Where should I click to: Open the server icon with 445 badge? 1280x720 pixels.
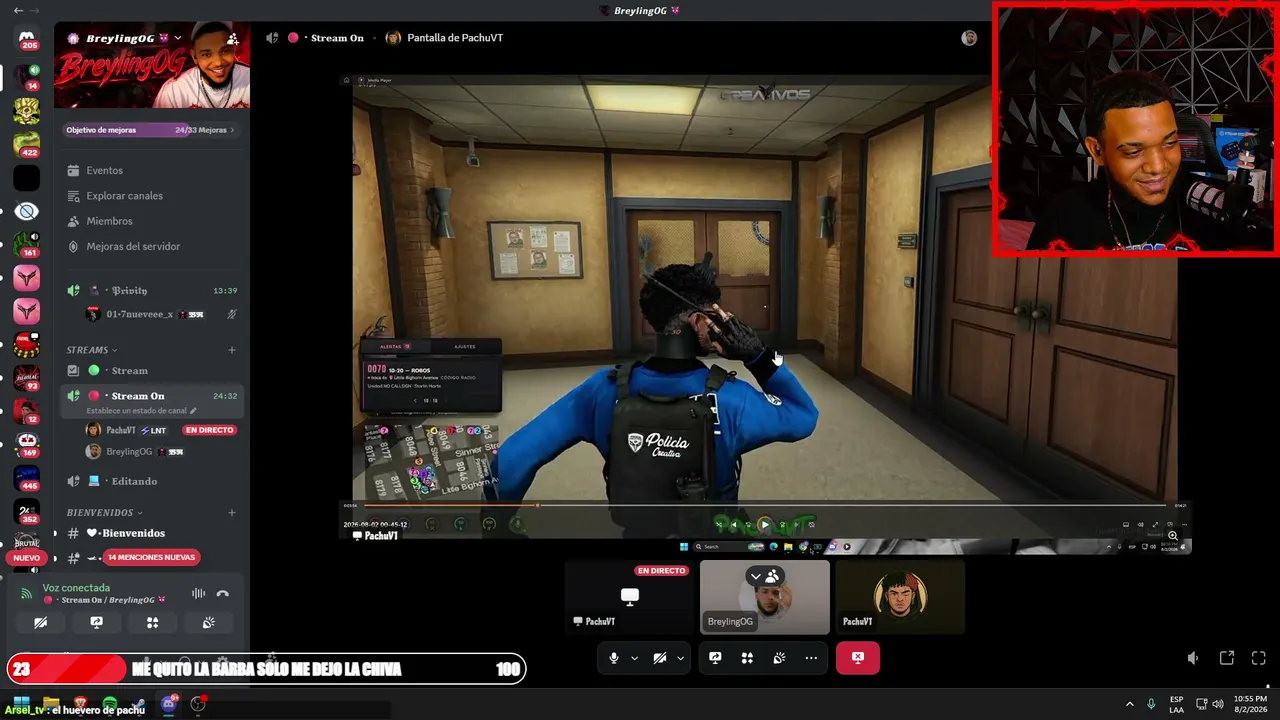coord(27,478)
